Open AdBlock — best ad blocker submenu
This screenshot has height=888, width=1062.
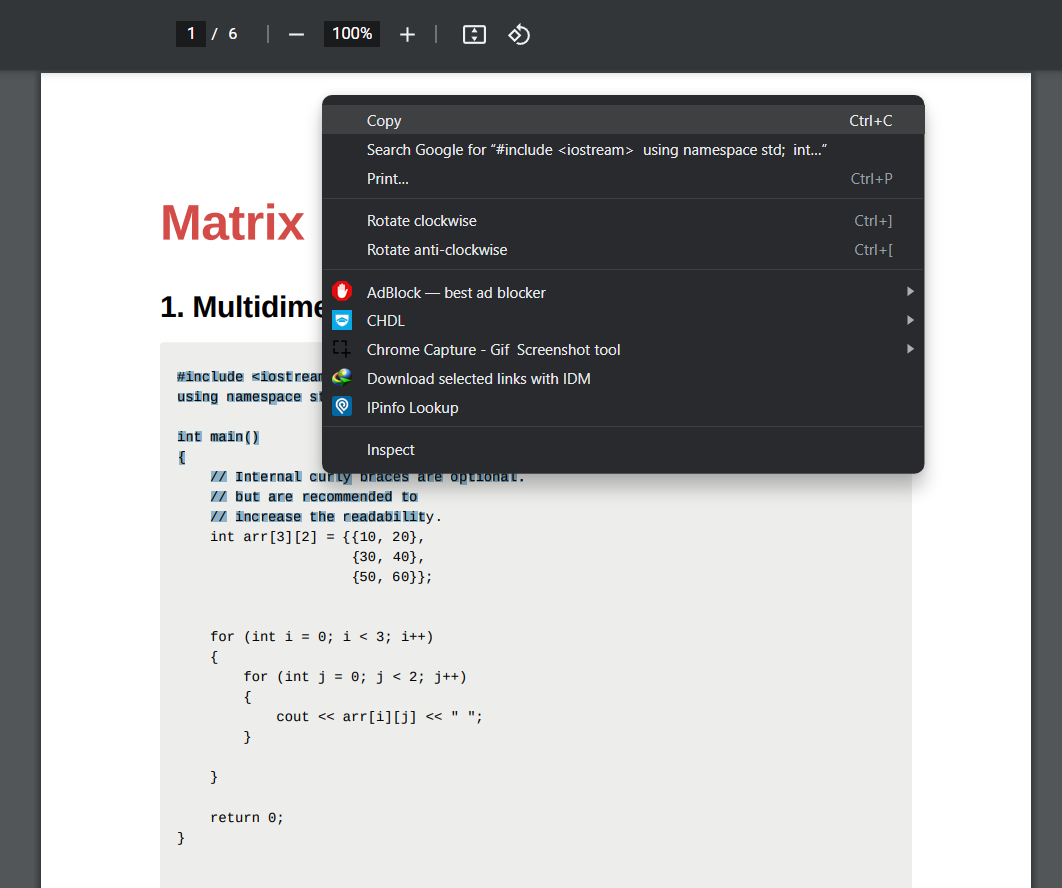pos(623,293)
